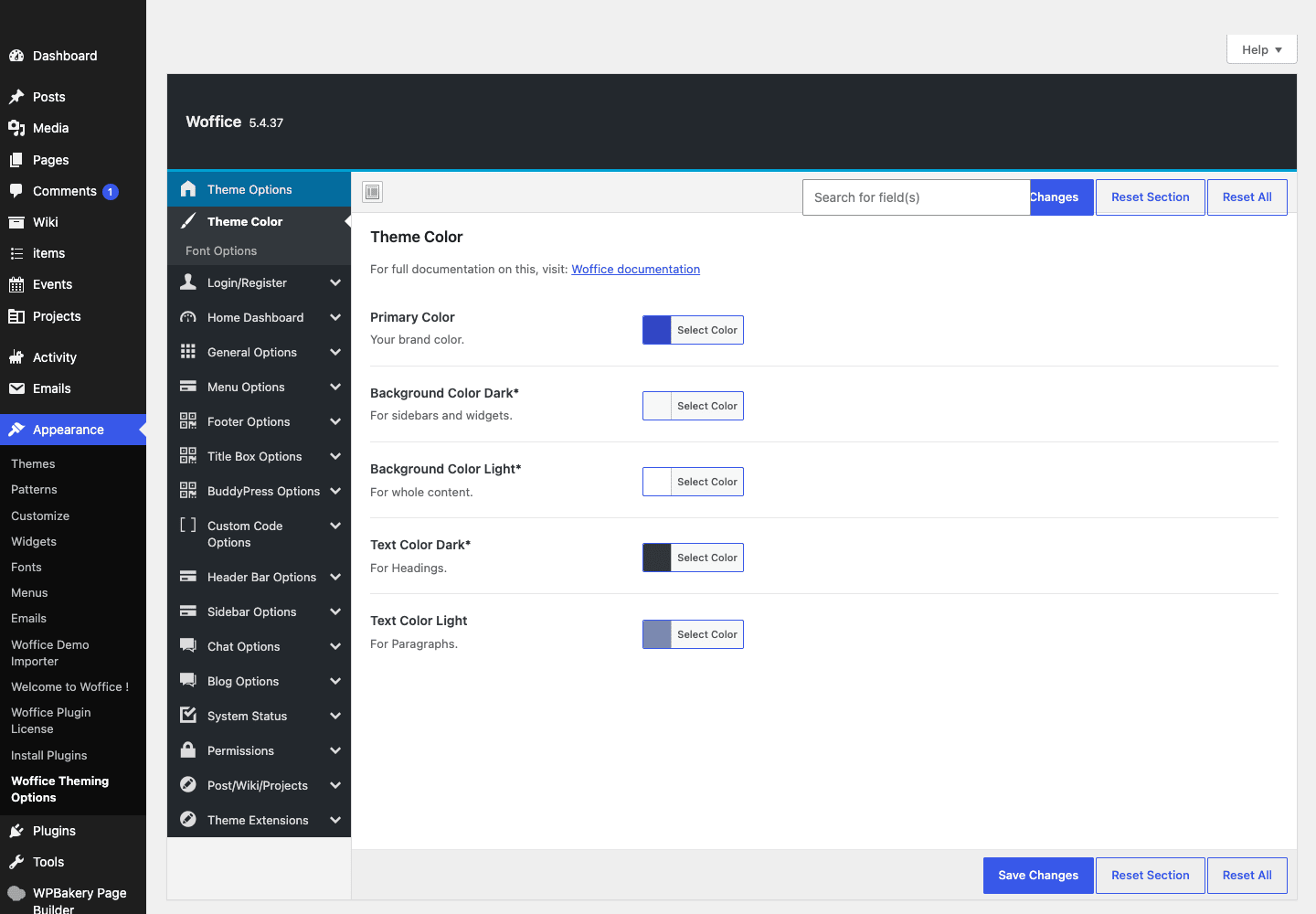The width and height of the screenshot is (1316, 914).
Task: Open Font Options subsection
Action: click(259, 250)
